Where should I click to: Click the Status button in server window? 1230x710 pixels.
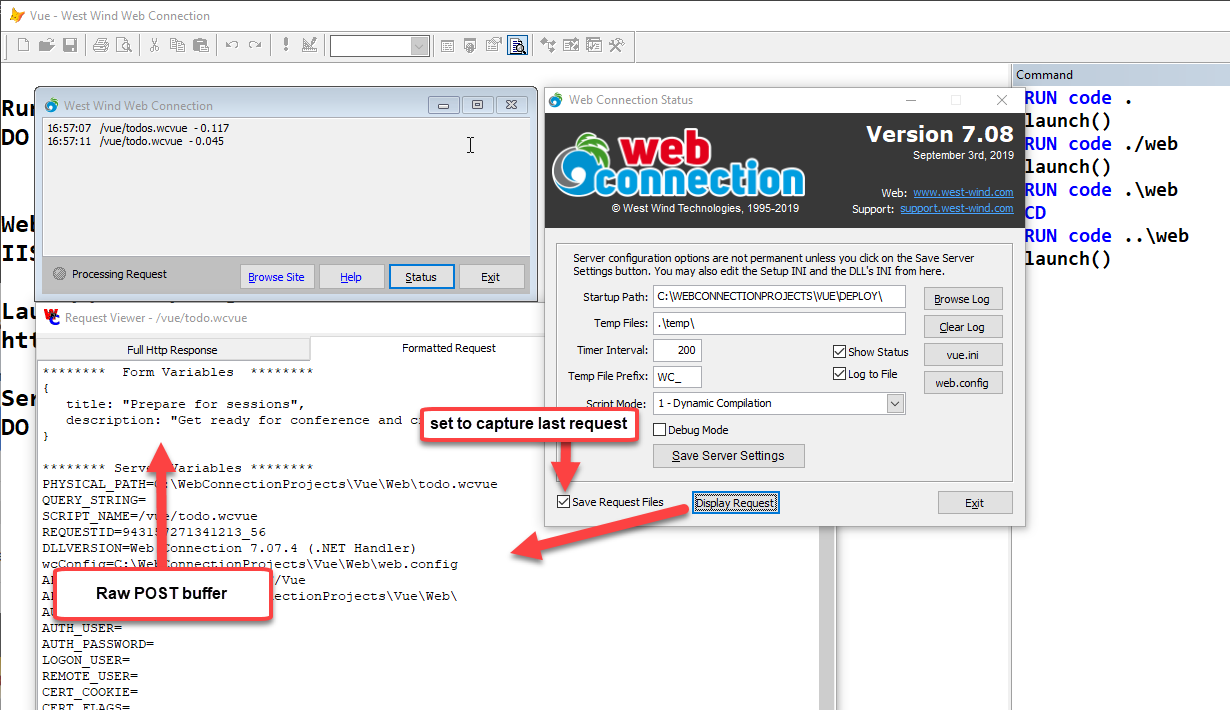pyautogui.click(x=421, y=277)
